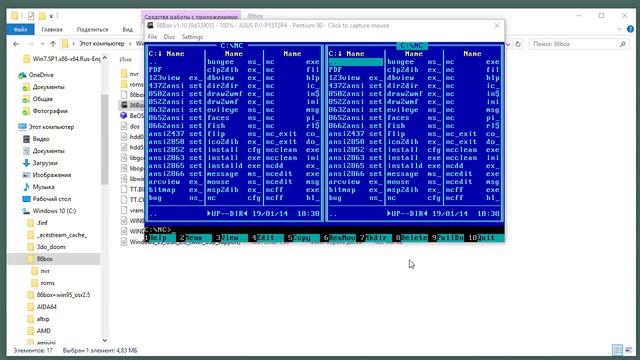The height and width of the screenshot is (360, 640).
Task: Open the Файл ribbon tab
Action: point(20,29)
